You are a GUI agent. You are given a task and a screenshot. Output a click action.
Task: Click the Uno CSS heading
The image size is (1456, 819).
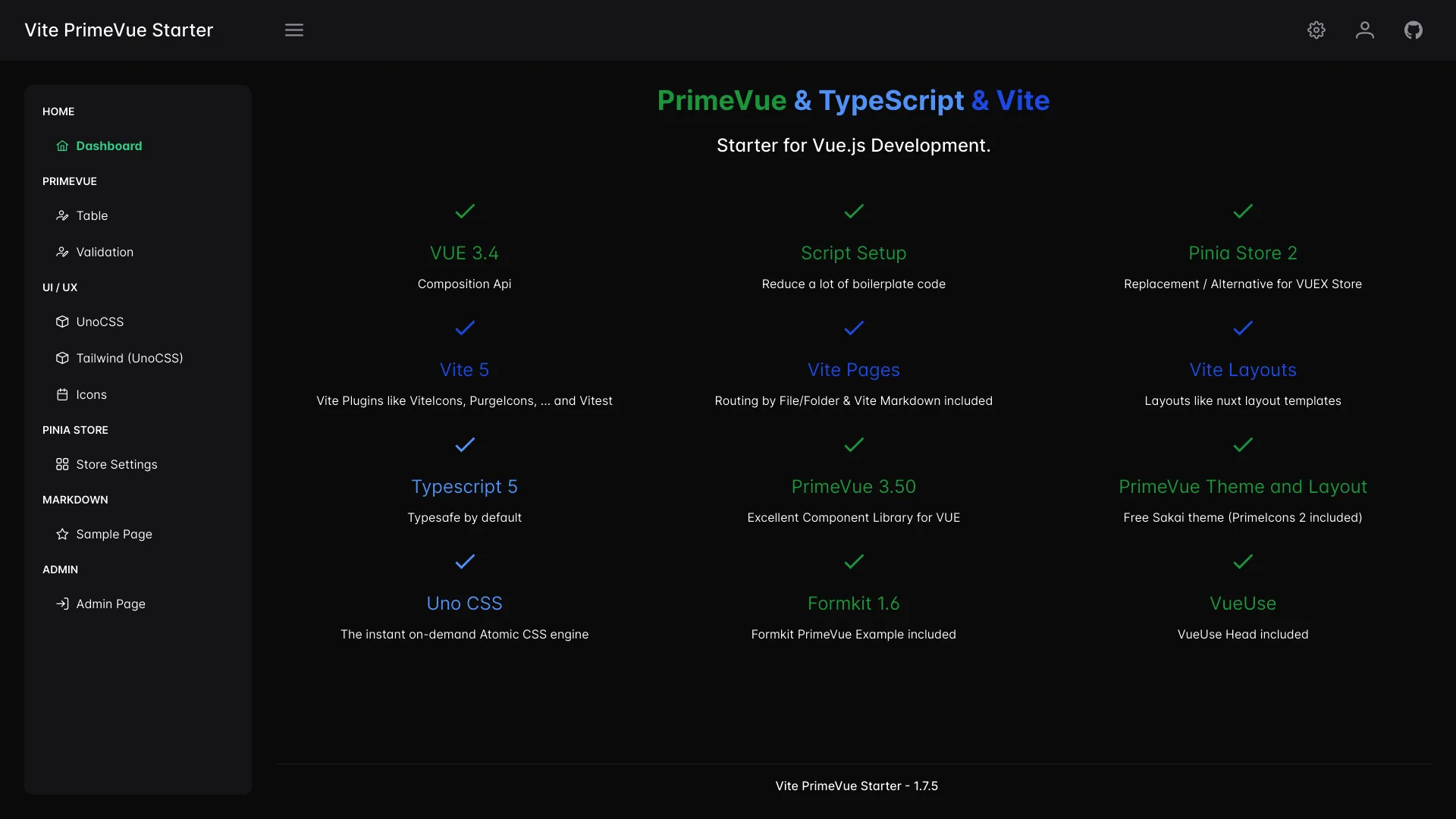coord(465,604)
